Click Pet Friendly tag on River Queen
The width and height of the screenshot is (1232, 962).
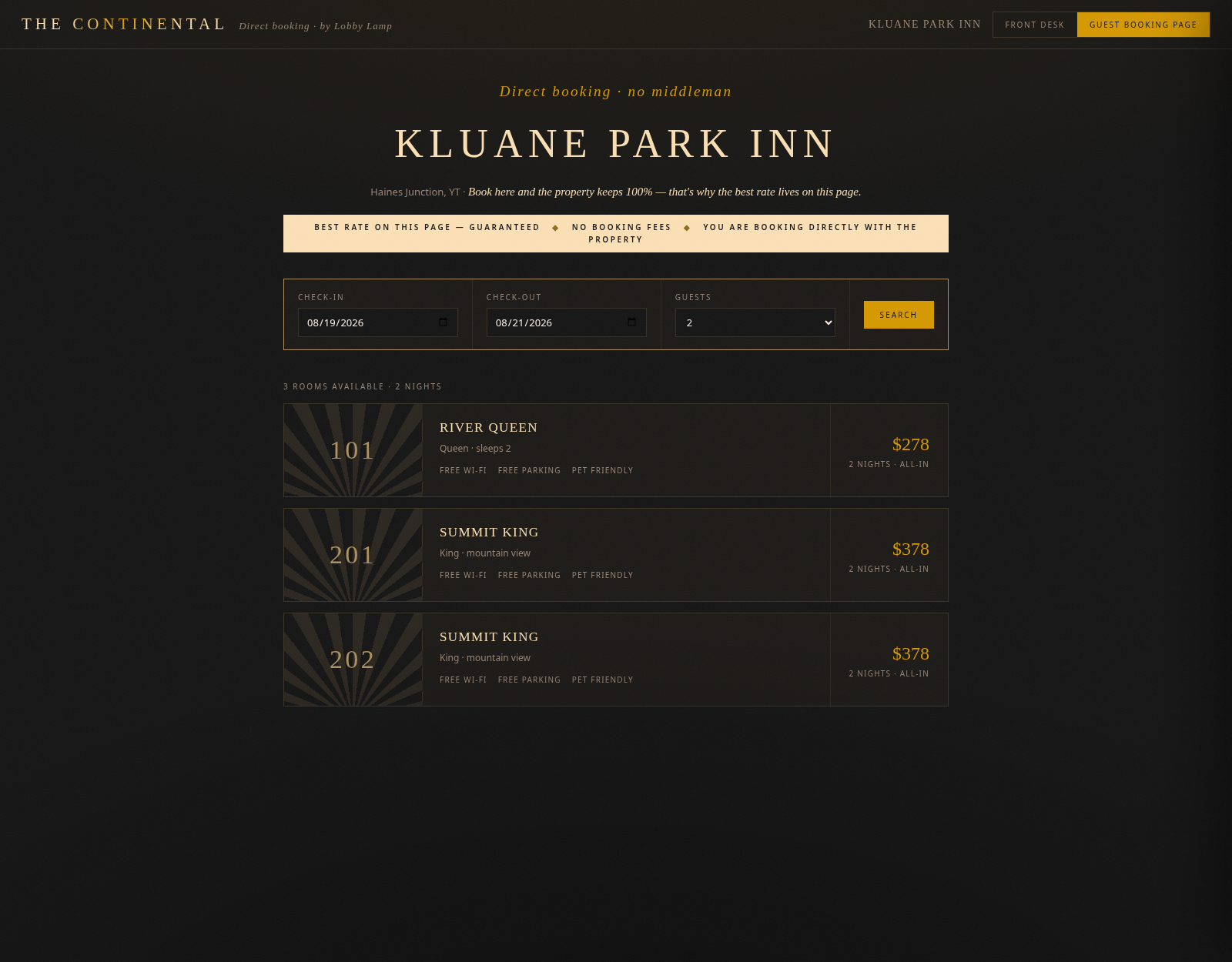click(x=603, y=470)
